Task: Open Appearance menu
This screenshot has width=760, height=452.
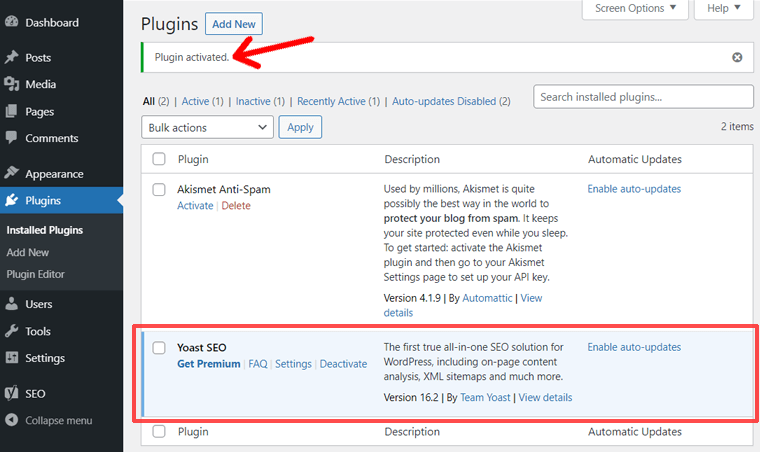Action: coord(54,174)
